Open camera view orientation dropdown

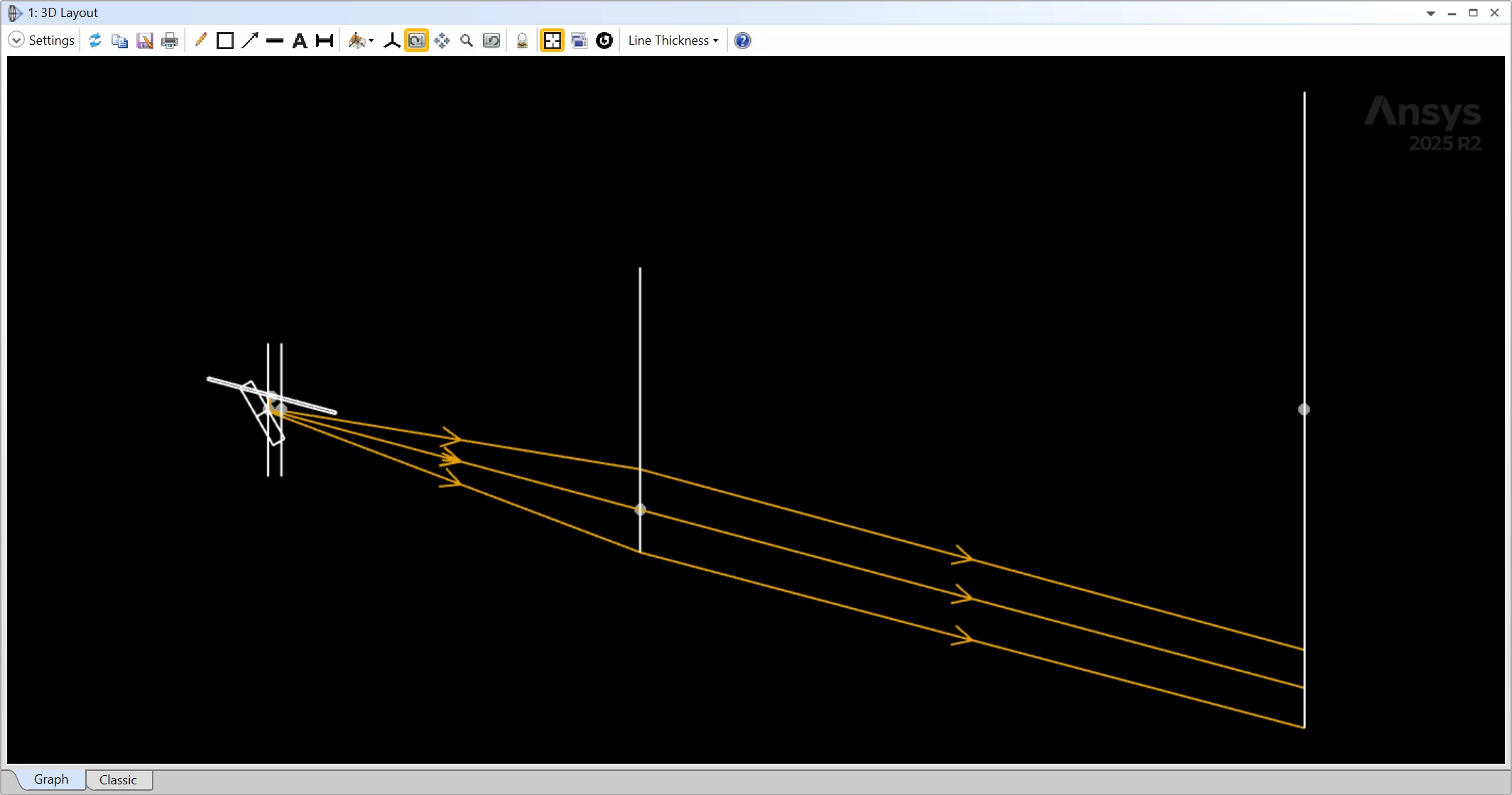(361, 40)
